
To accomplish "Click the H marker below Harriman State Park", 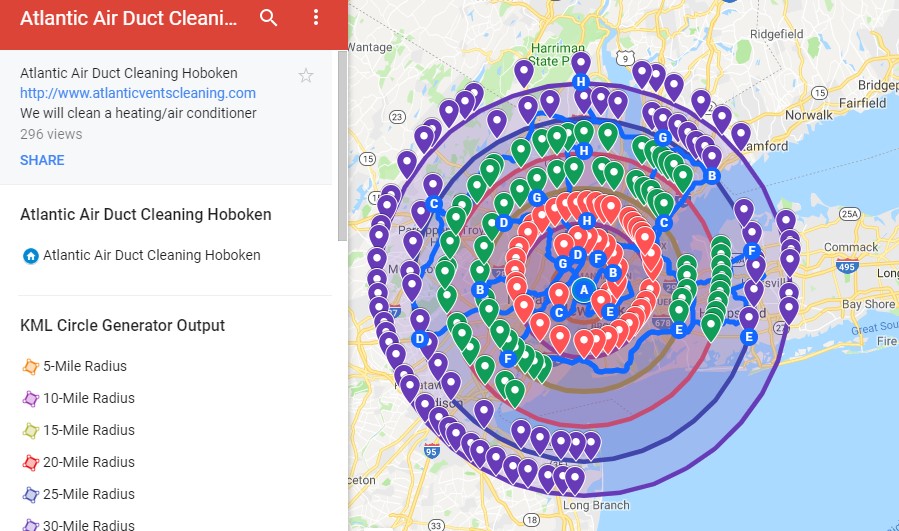I will coord(581,81).
